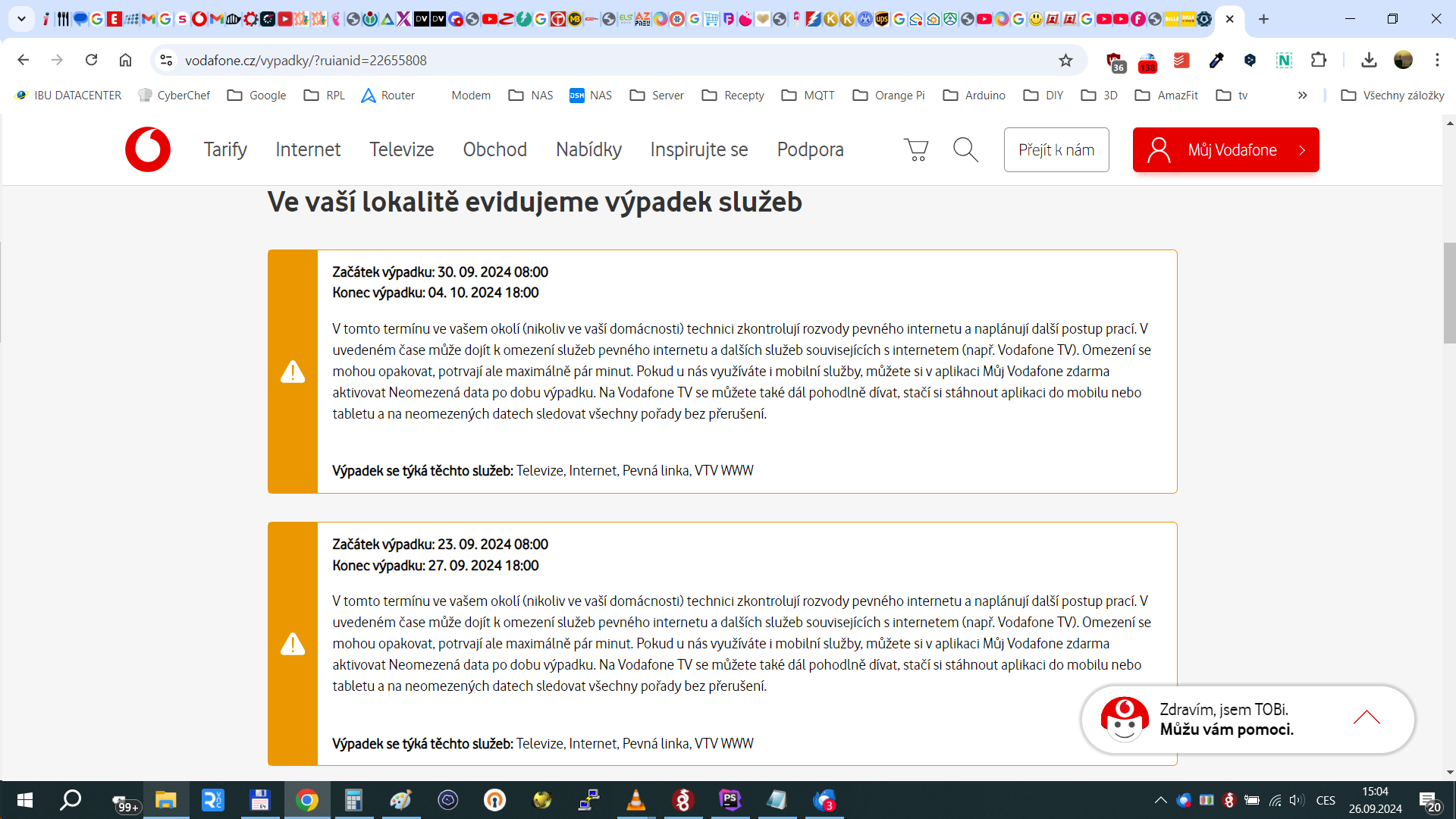Go to the browser home page
Viewport: 1456px width, 819px height.
point(125,60)
